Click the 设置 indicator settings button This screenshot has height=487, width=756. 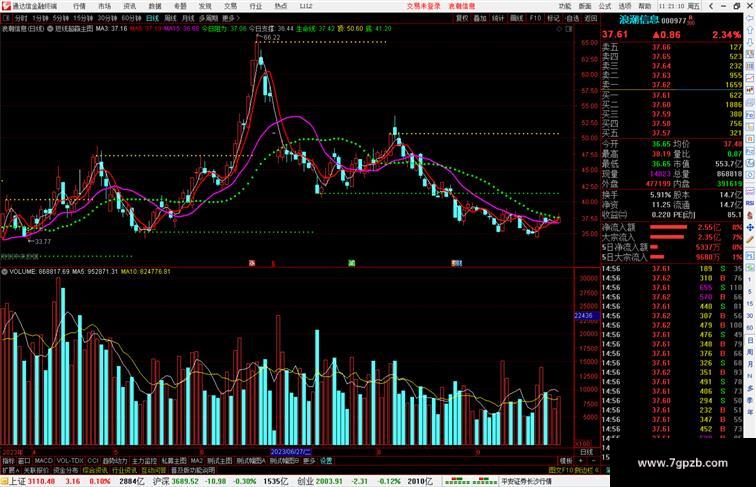click(x=326, y=461)
